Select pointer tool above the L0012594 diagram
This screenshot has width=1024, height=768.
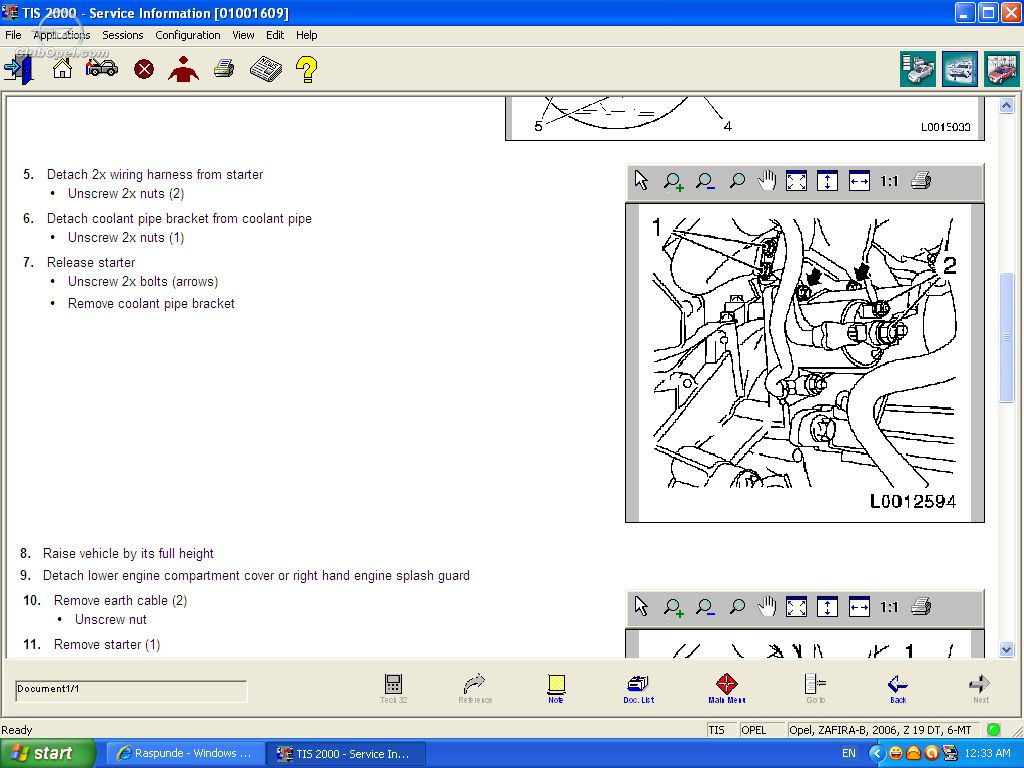coord(641,181)
